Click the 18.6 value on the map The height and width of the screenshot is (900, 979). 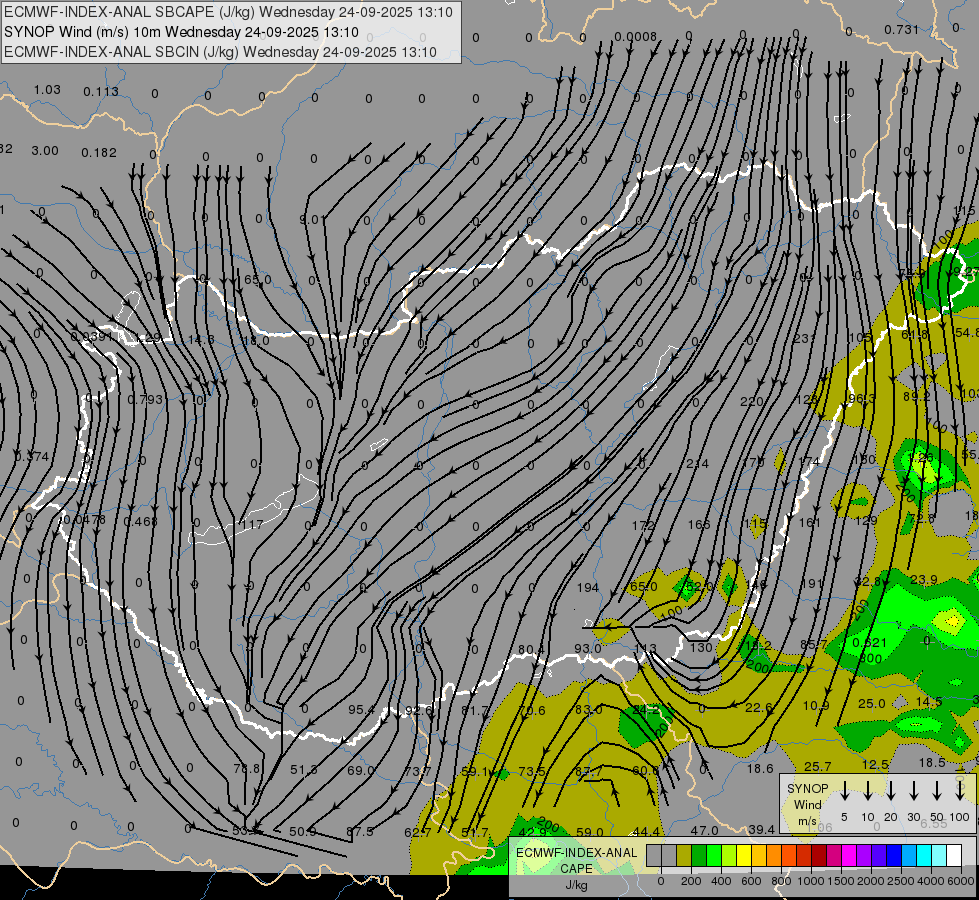click(760, 768)
